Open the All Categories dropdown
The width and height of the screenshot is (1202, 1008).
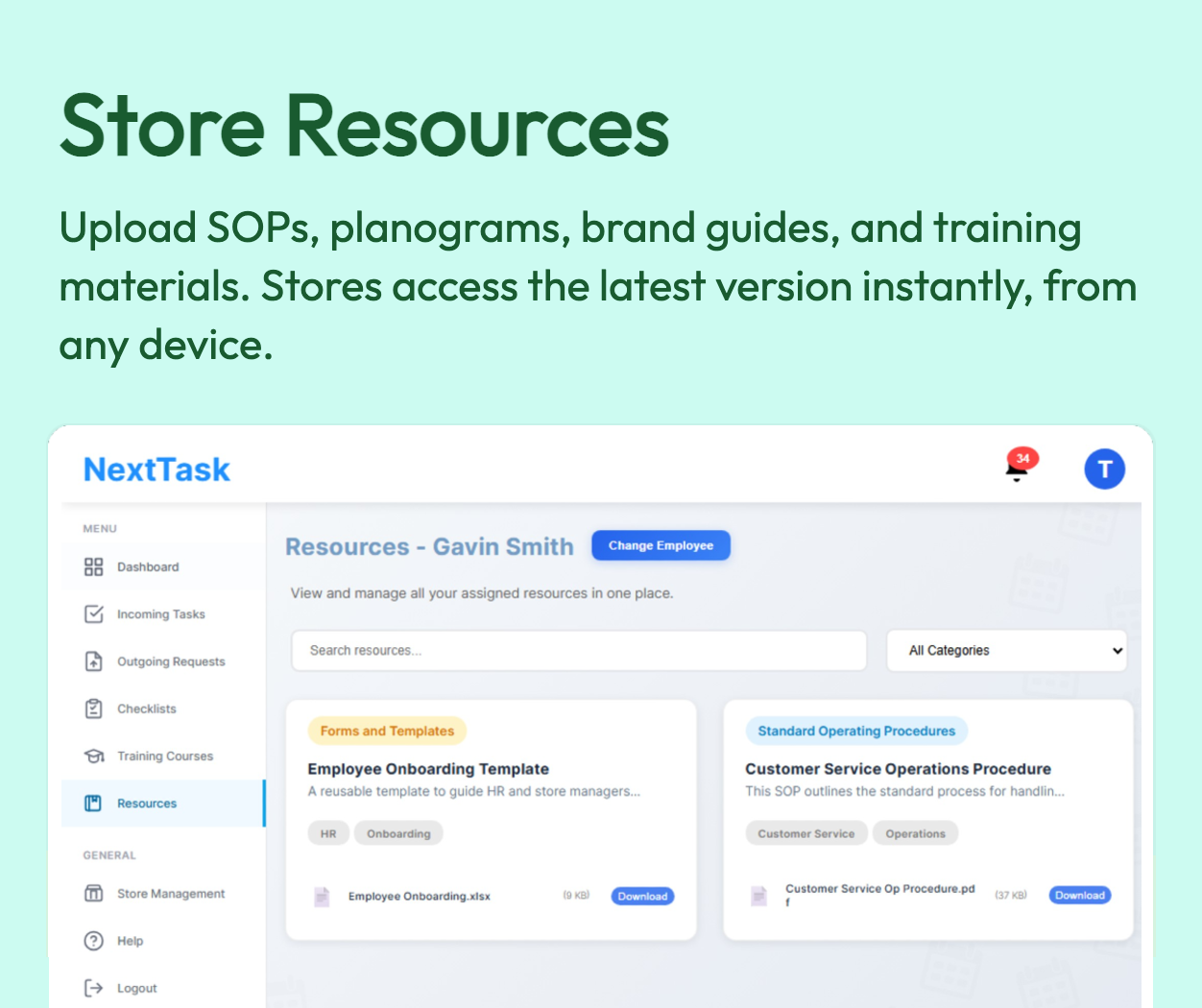[1006, 651]
